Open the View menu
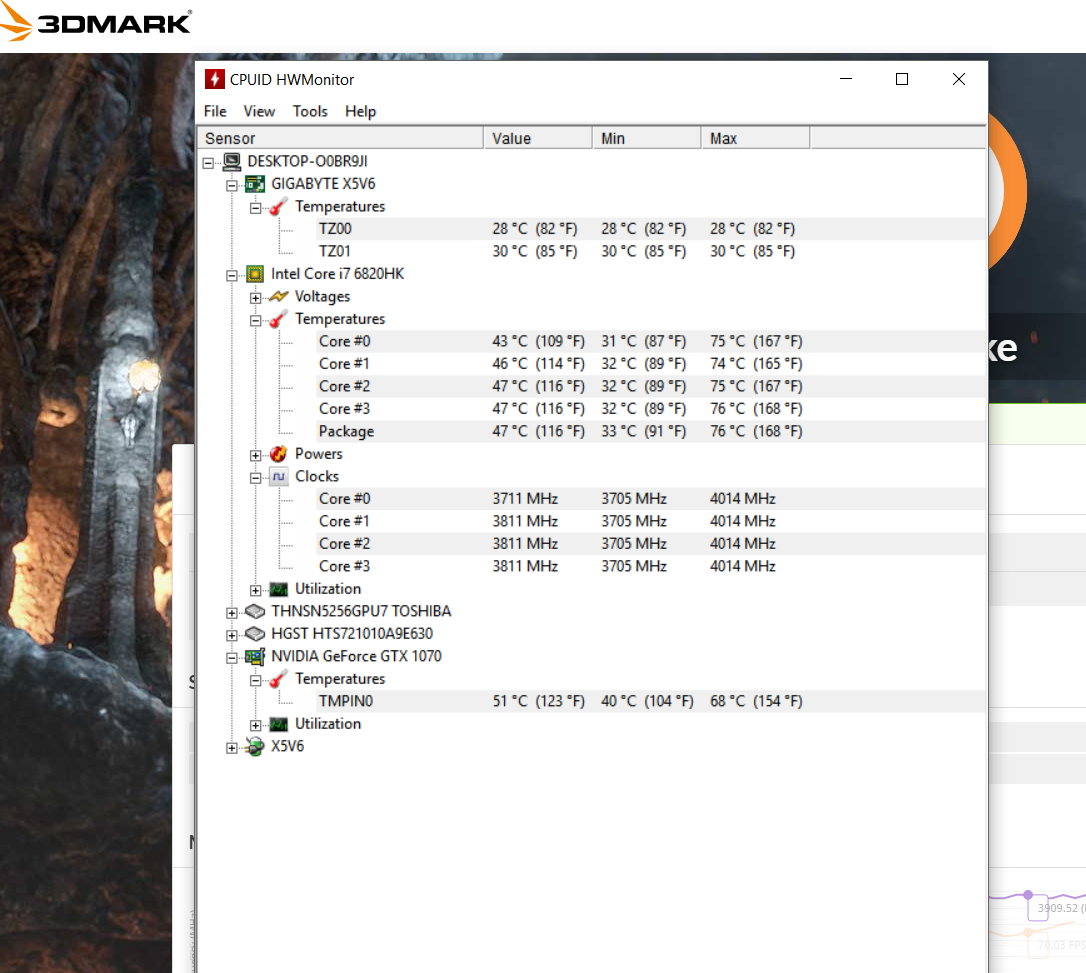1086x973 pixels. click(259, 111)
